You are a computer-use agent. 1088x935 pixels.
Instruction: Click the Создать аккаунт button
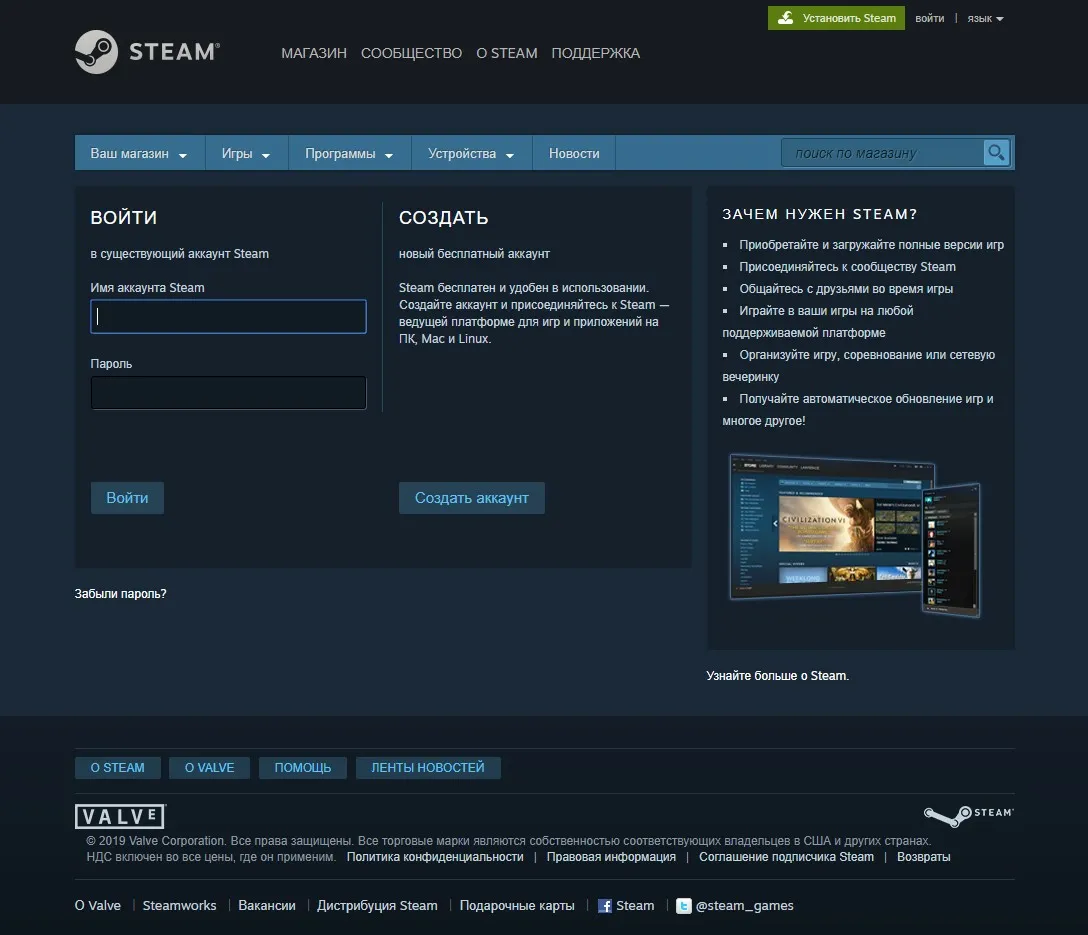coord(471,498)
